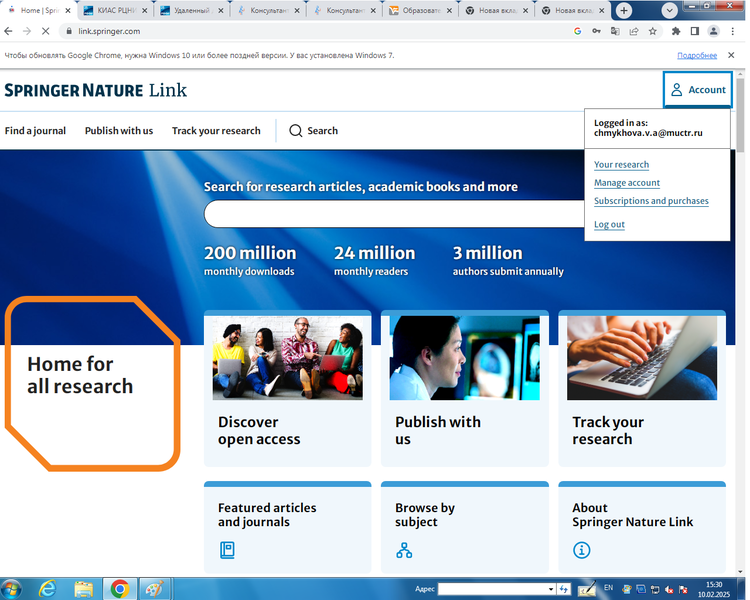Click the share page icon

[634, 31]
